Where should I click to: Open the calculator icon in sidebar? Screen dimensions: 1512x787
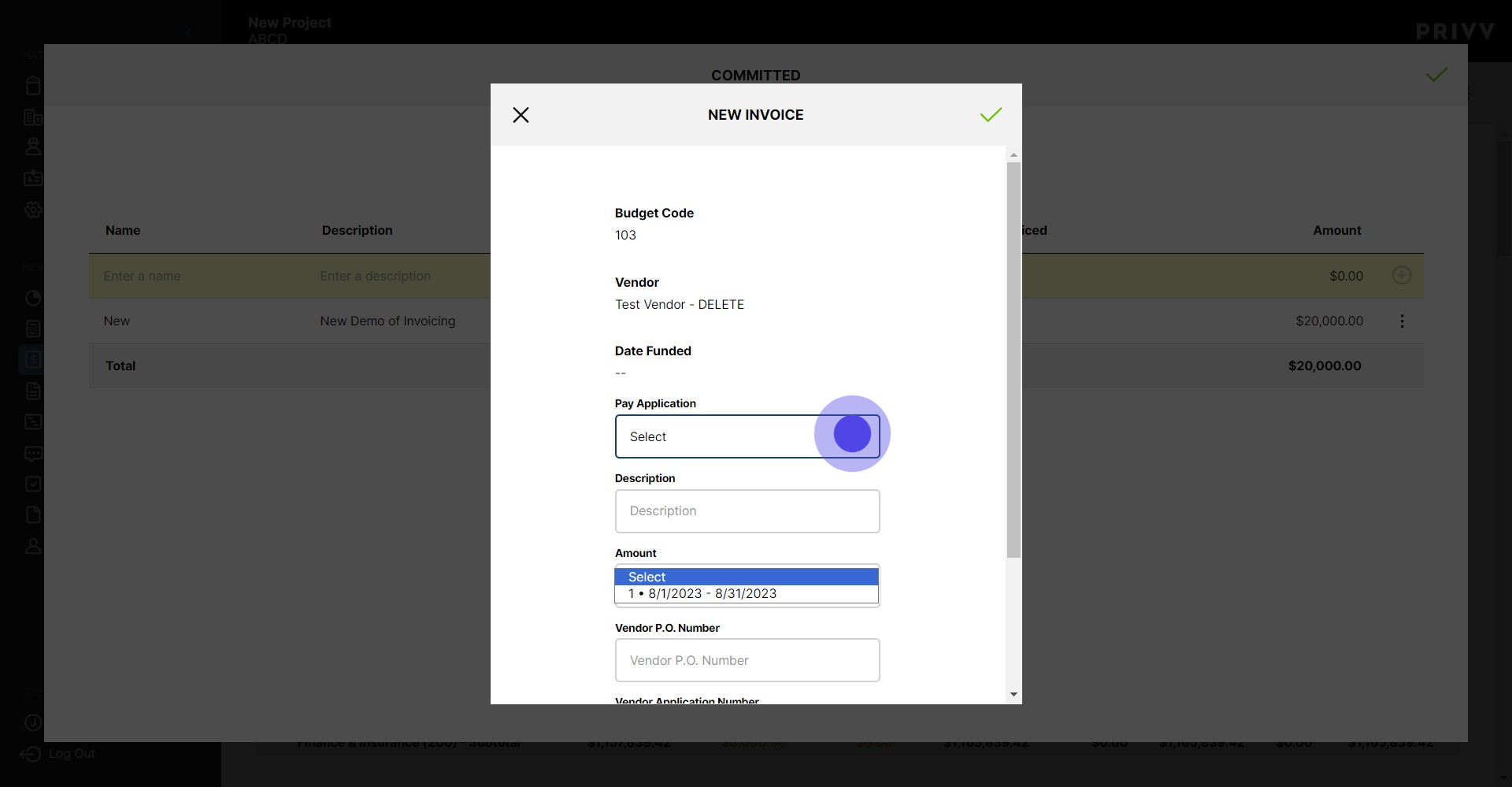[x=33, y=329]
